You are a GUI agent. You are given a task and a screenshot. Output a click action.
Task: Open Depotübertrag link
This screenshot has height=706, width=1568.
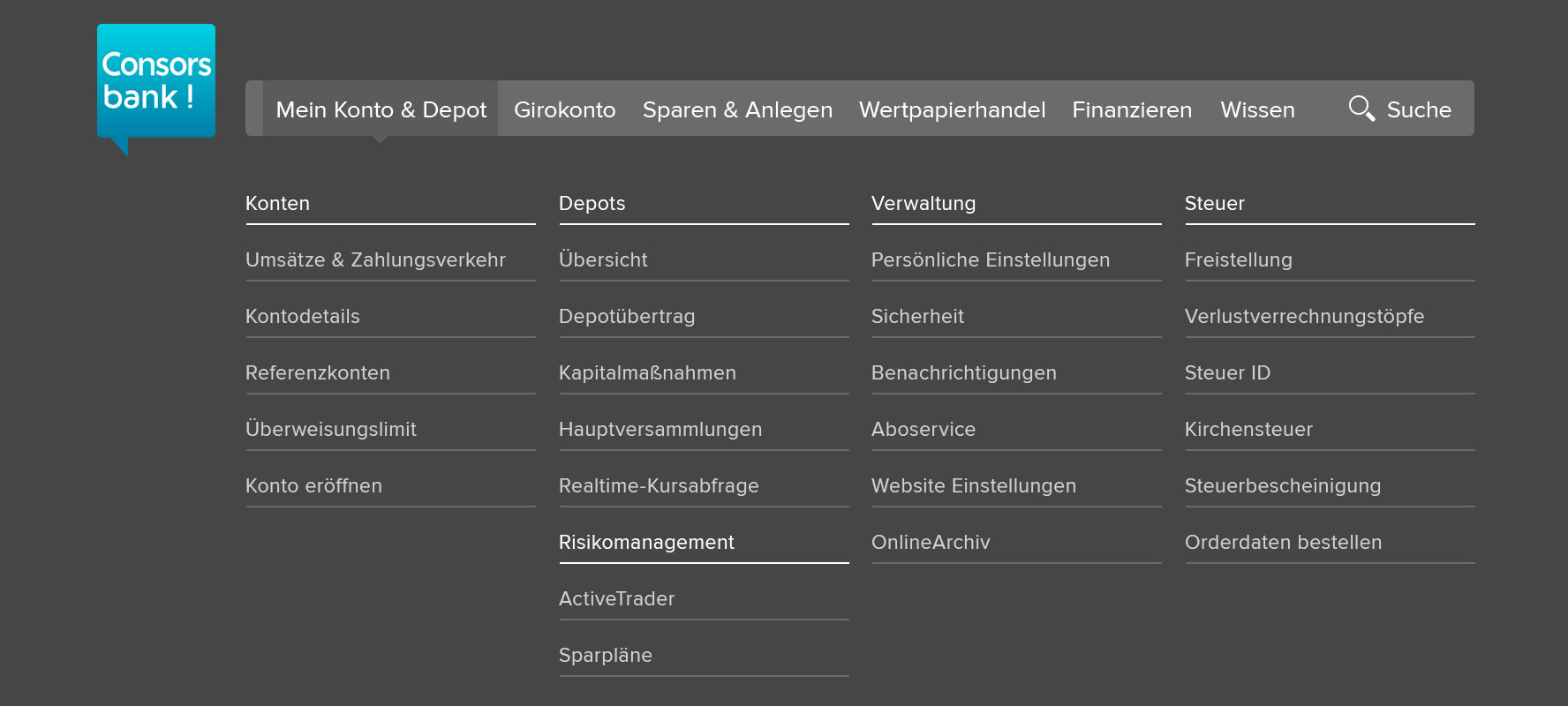[627, 317]
